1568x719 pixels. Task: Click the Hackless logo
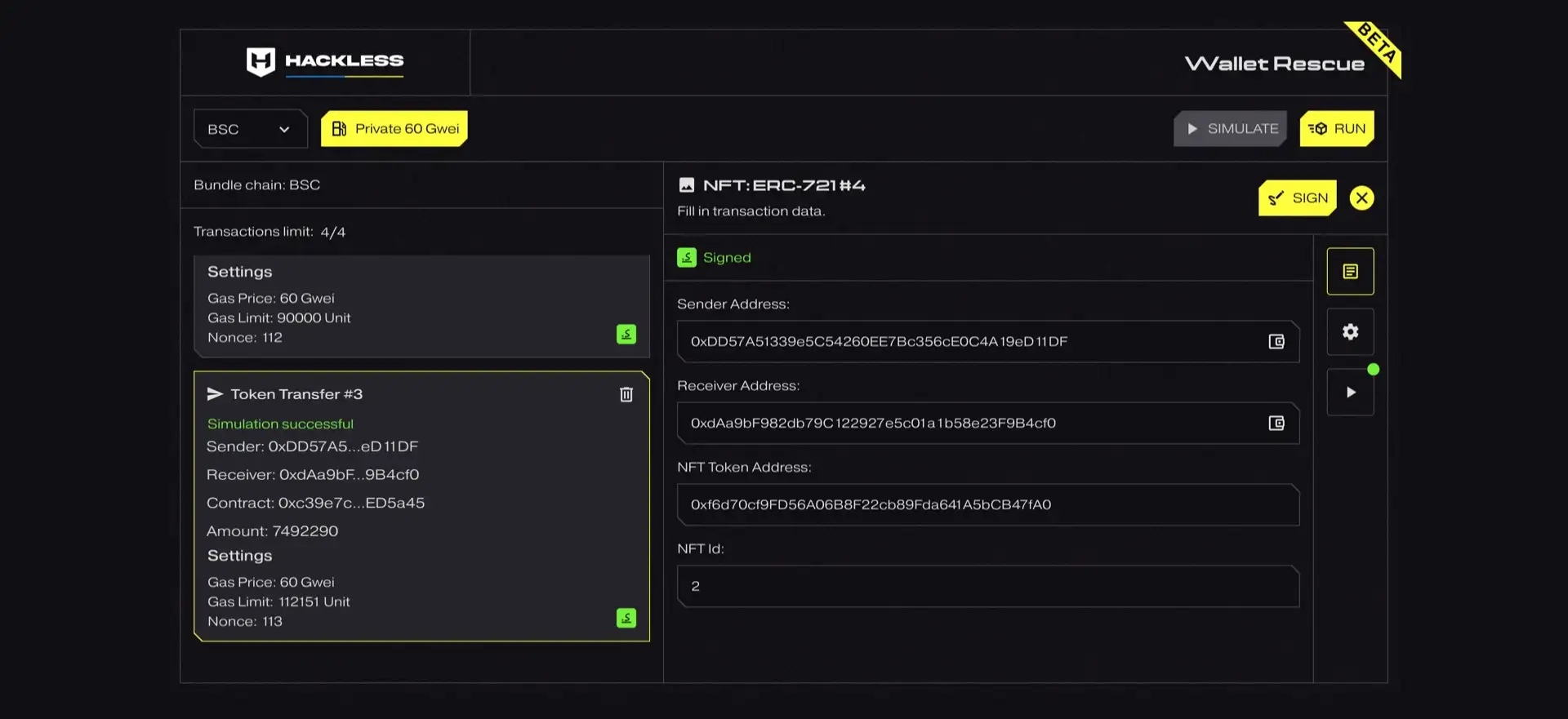pos(324,62)
